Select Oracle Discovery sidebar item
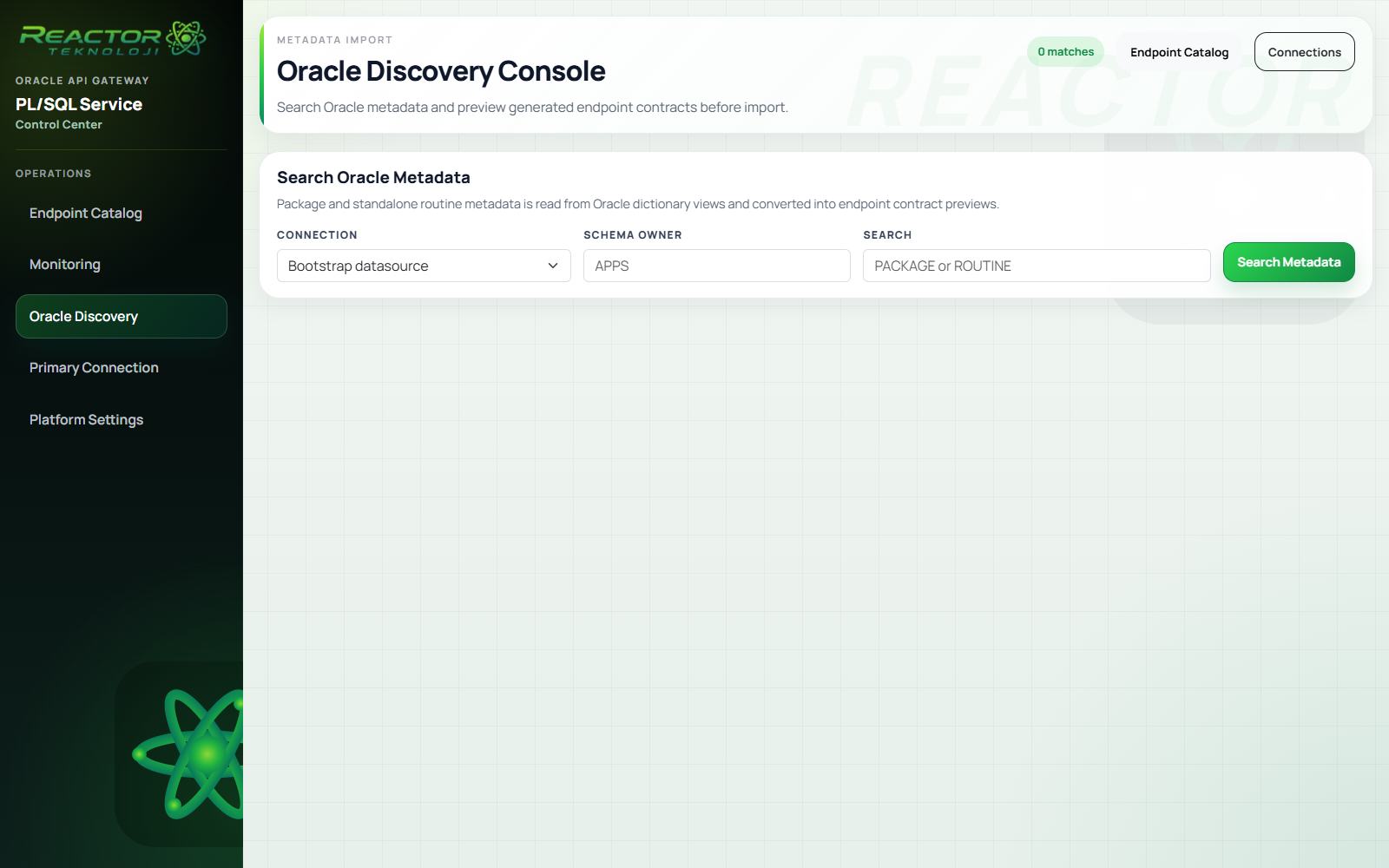 coord(122,316)
